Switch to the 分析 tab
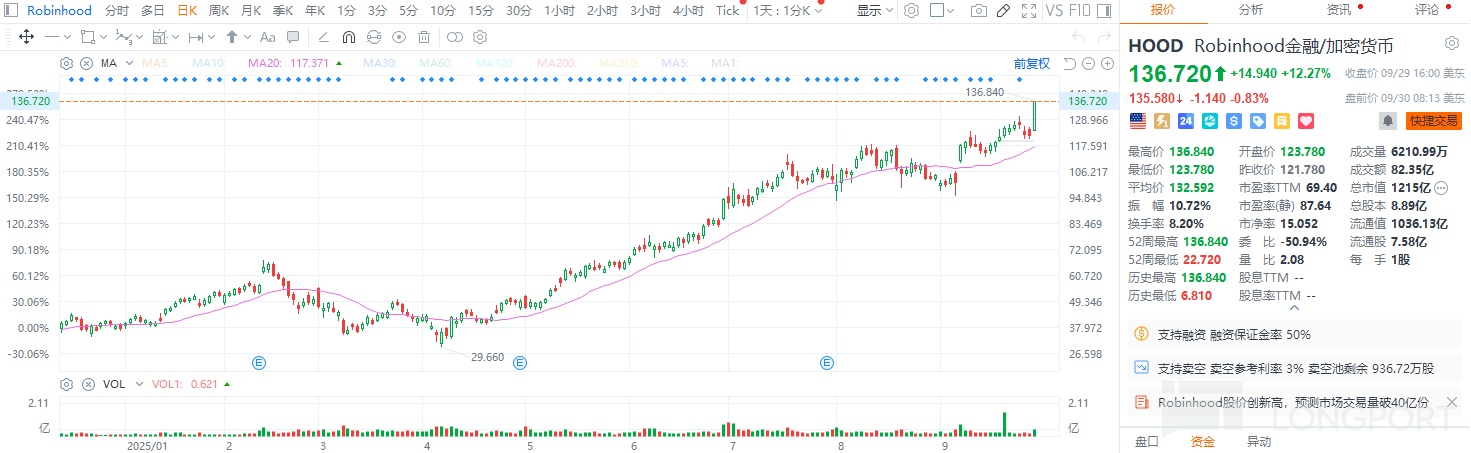This screenshot has height=453, width=1471. tap(1250, 10)
